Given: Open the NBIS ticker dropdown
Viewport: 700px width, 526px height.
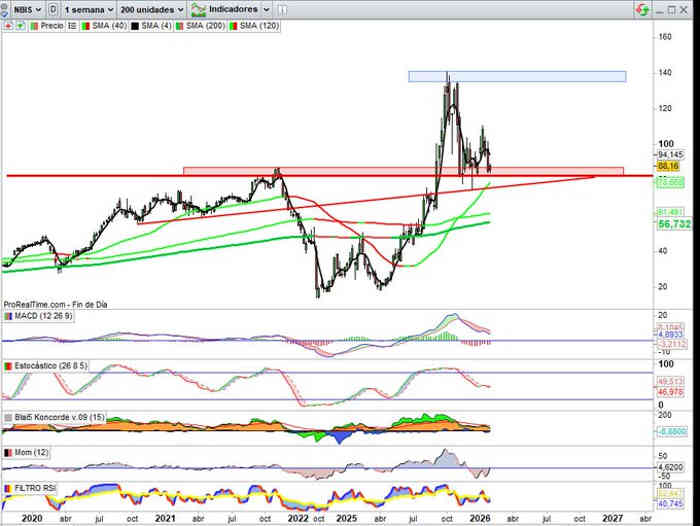Looking at the screenshot, I should click(24, 9).
